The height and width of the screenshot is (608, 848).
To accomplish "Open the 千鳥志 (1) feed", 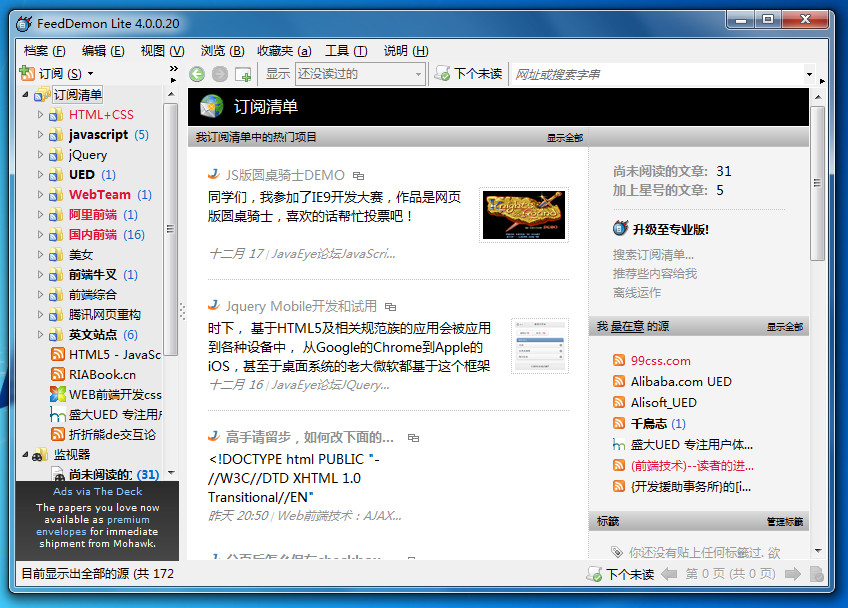I will pos(658,424).
